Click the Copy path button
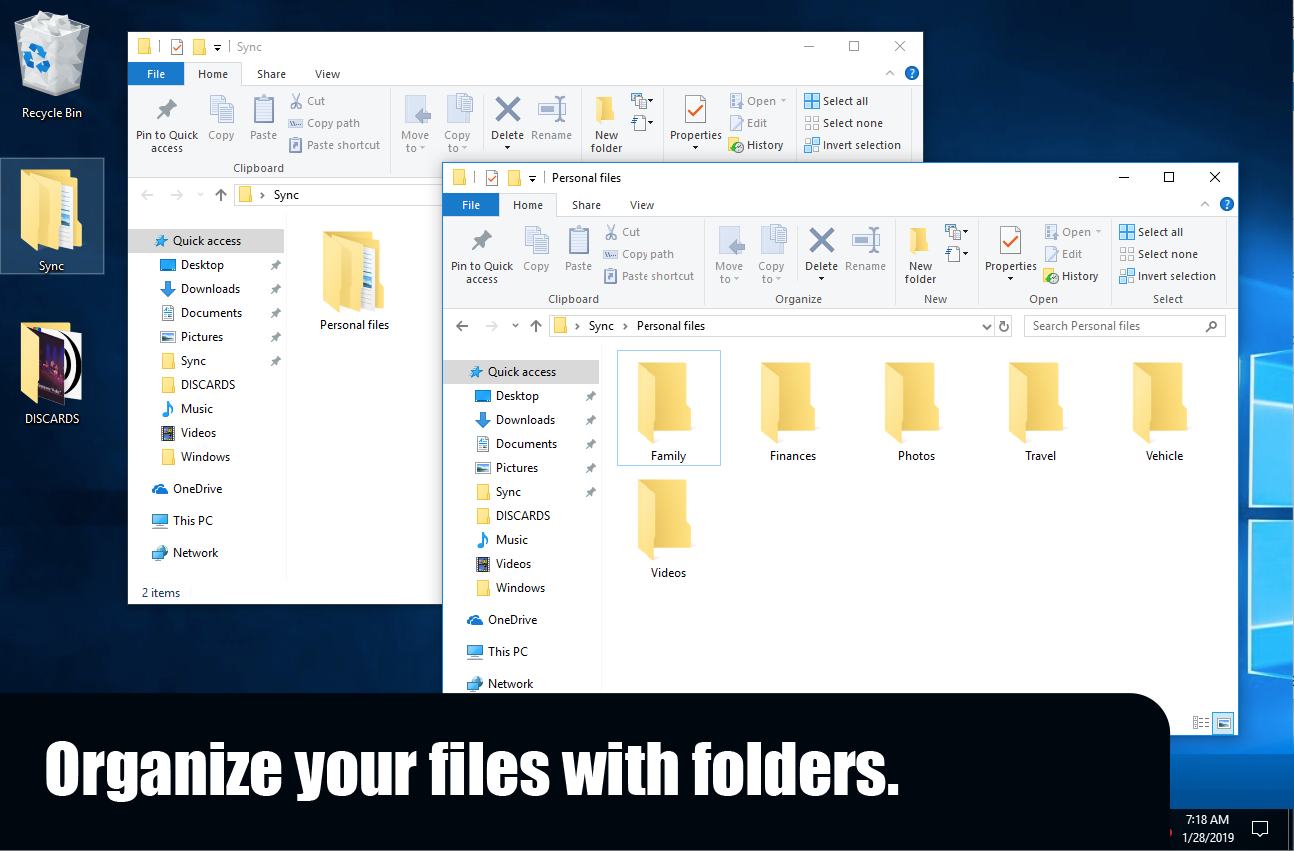This screenshot has width=1294, height=851. 640,253
